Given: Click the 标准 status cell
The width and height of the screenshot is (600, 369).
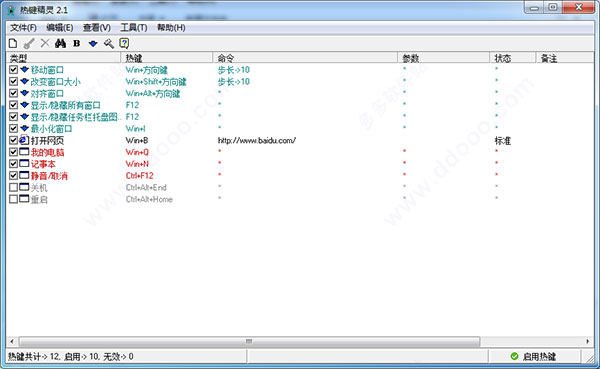Looking at the screenshot, I should point(502,140).
